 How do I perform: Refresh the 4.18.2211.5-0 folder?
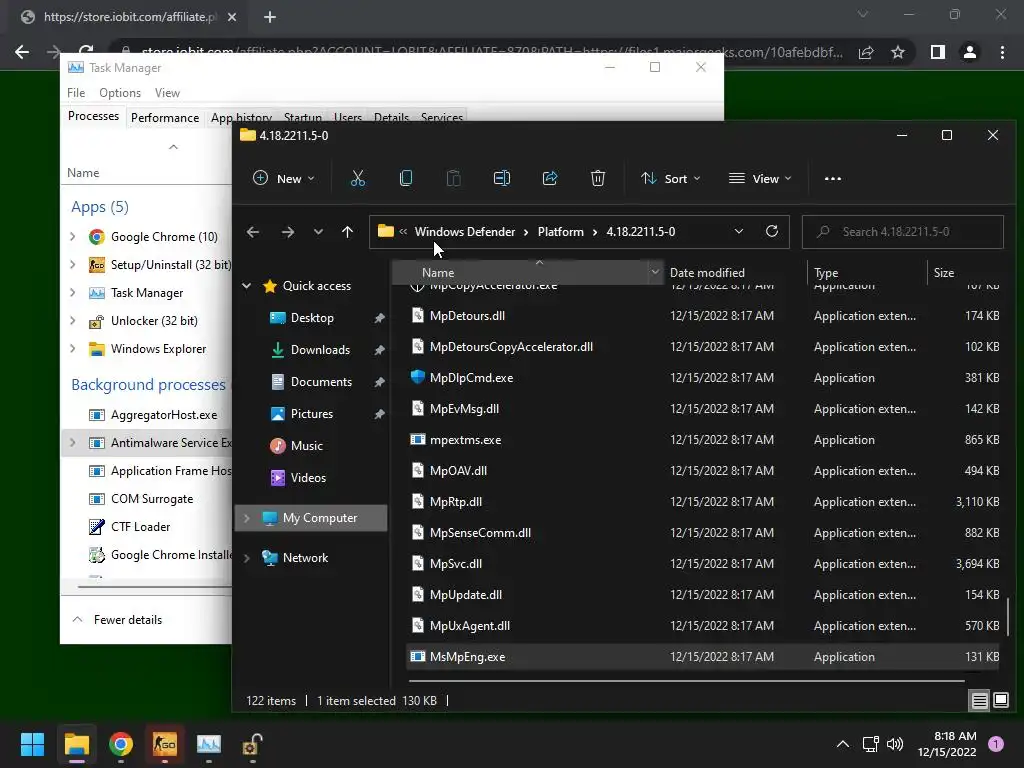(772, 231)
